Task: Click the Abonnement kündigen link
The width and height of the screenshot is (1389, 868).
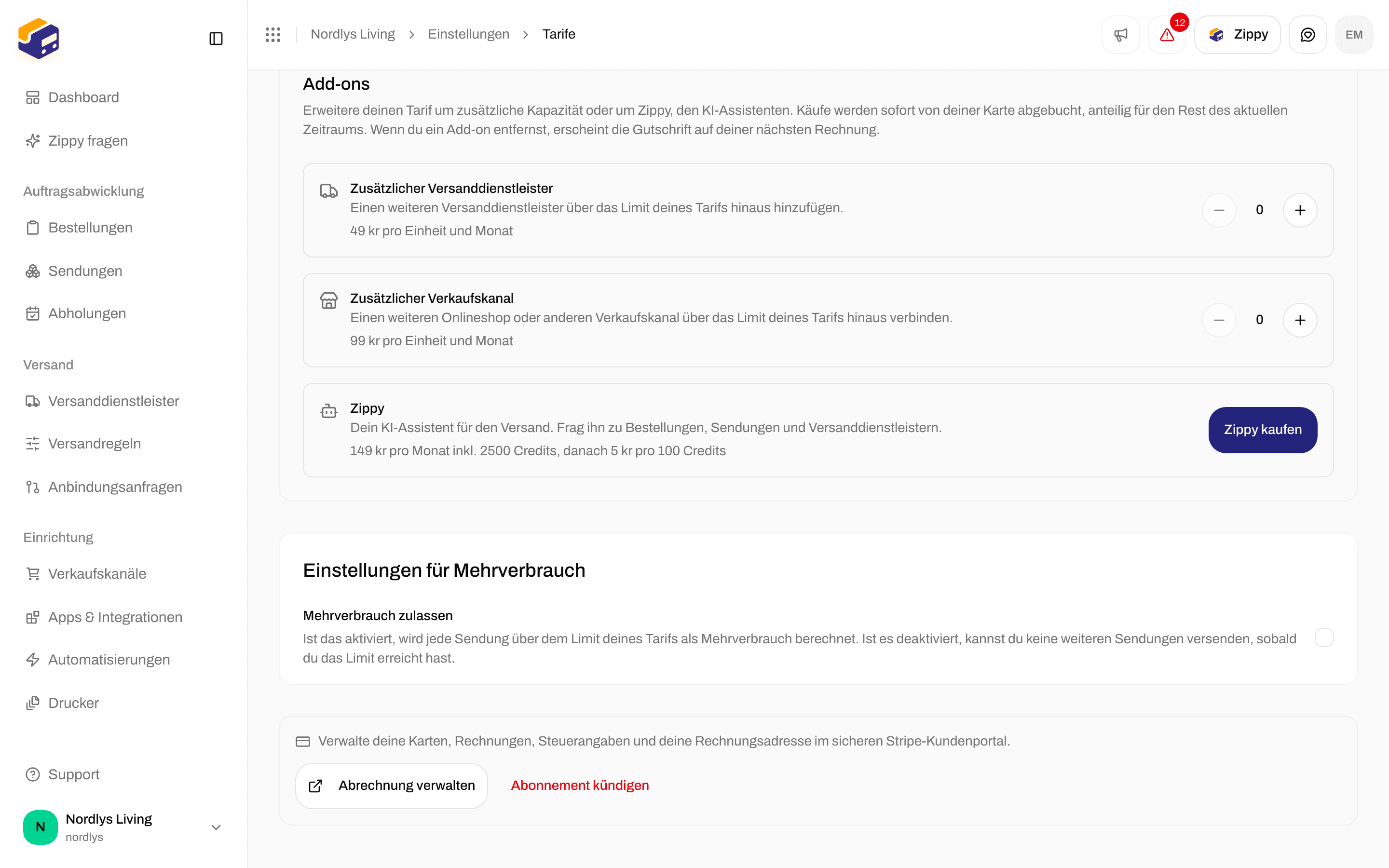Action: click(x=580, y=786)
